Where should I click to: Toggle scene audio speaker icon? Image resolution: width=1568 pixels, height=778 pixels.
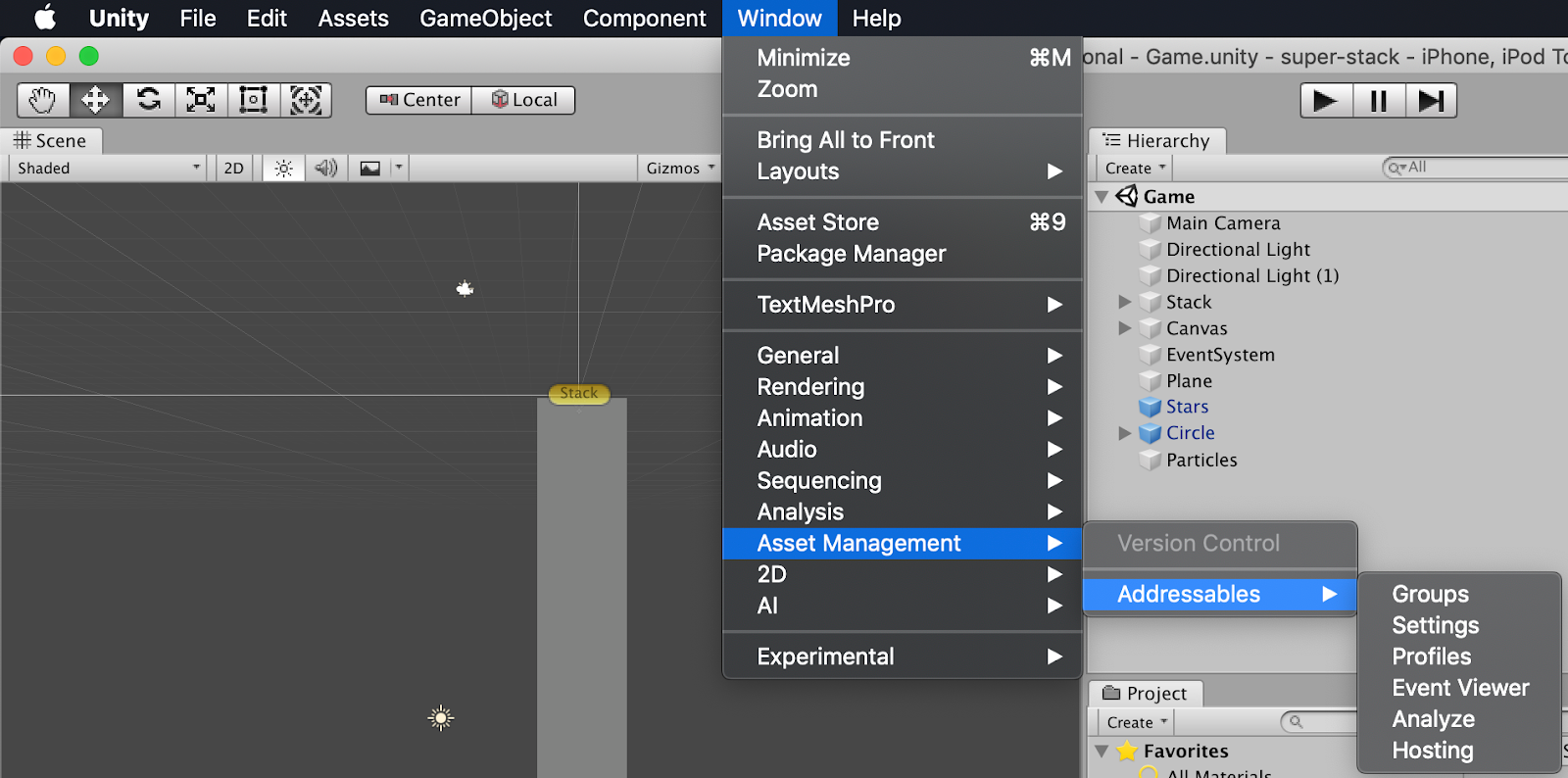326,169
